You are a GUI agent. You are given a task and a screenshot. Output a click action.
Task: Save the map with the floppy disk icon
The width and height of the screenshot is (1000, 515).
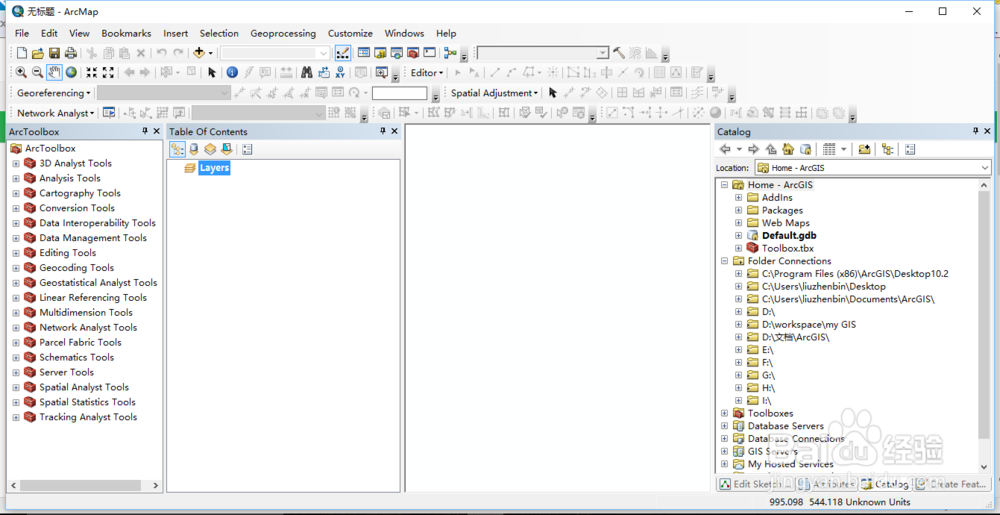click(x=54, y=53)
